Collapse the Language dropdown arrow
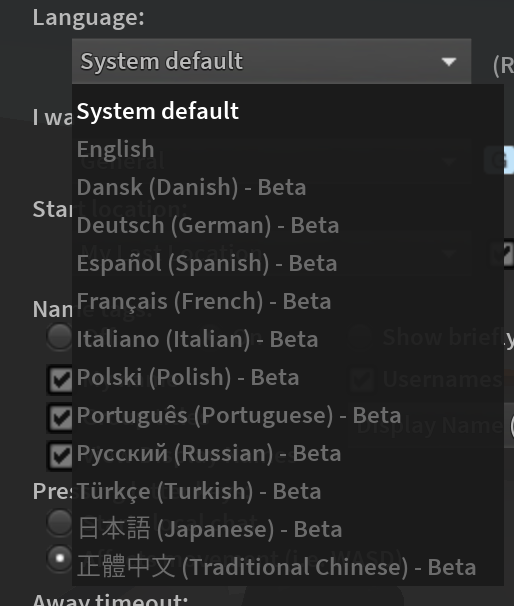This screenshot has width=514, height=606. [x=449, y=62]
